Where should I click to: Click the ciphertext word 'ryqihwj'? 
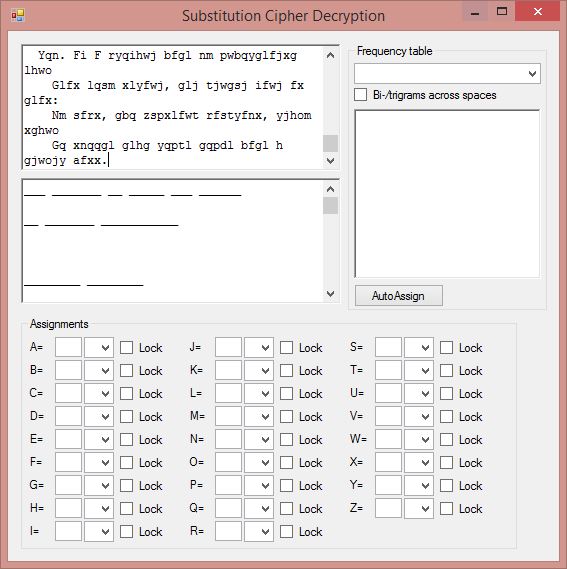coord(132,56)
